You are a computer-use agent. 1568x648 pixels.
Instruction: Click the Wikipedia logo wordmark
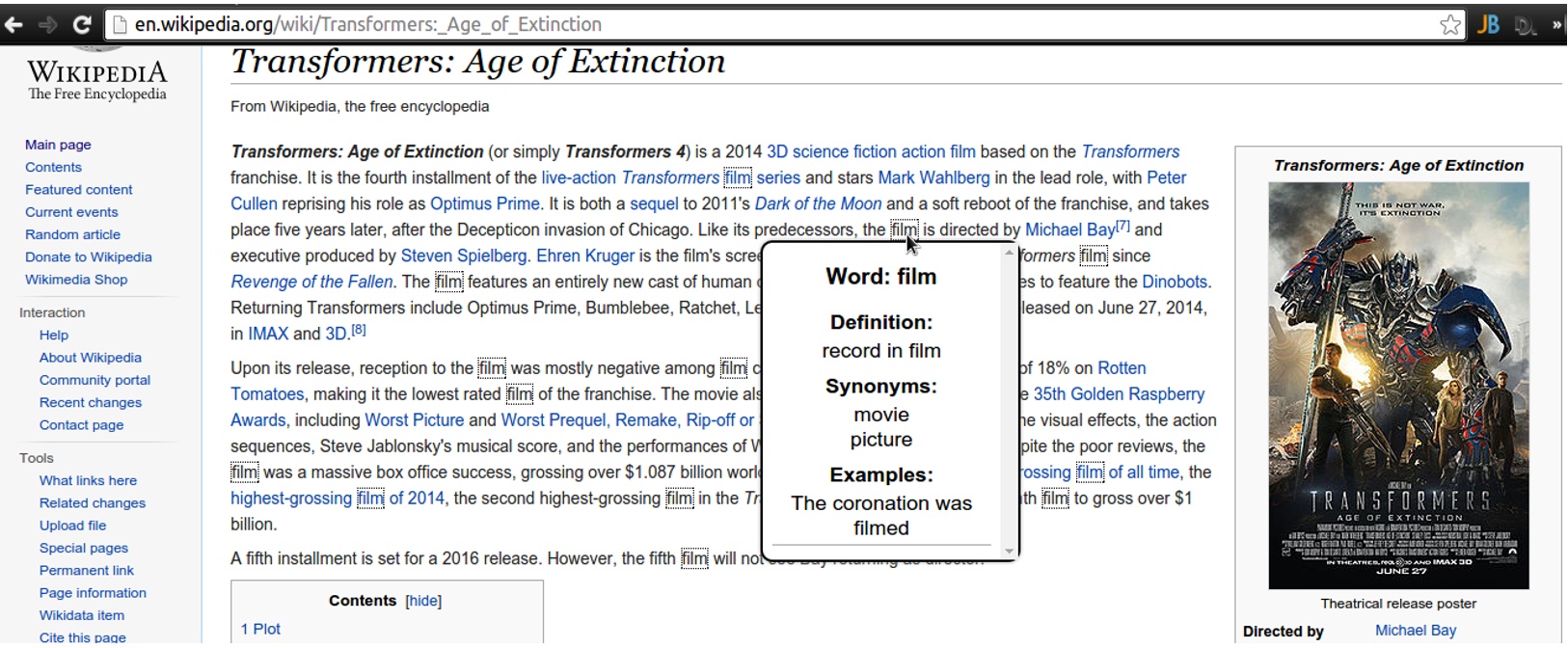(96, 72)
